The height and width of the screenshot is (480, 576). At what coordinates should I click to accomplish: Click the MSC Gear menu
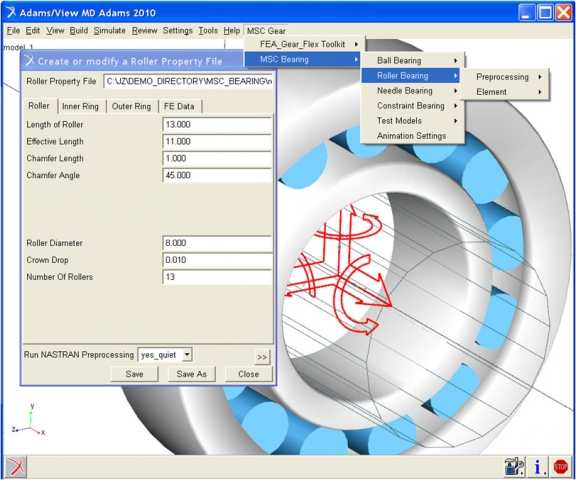[x=266, y=30]
